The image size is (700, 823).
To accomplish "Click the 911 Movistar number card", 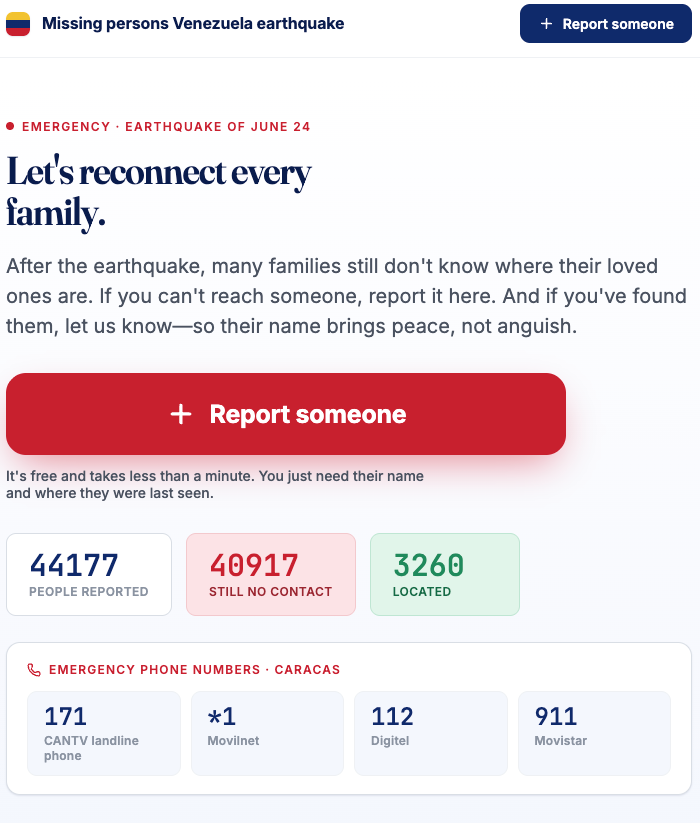I will click(x=595, y=733).
